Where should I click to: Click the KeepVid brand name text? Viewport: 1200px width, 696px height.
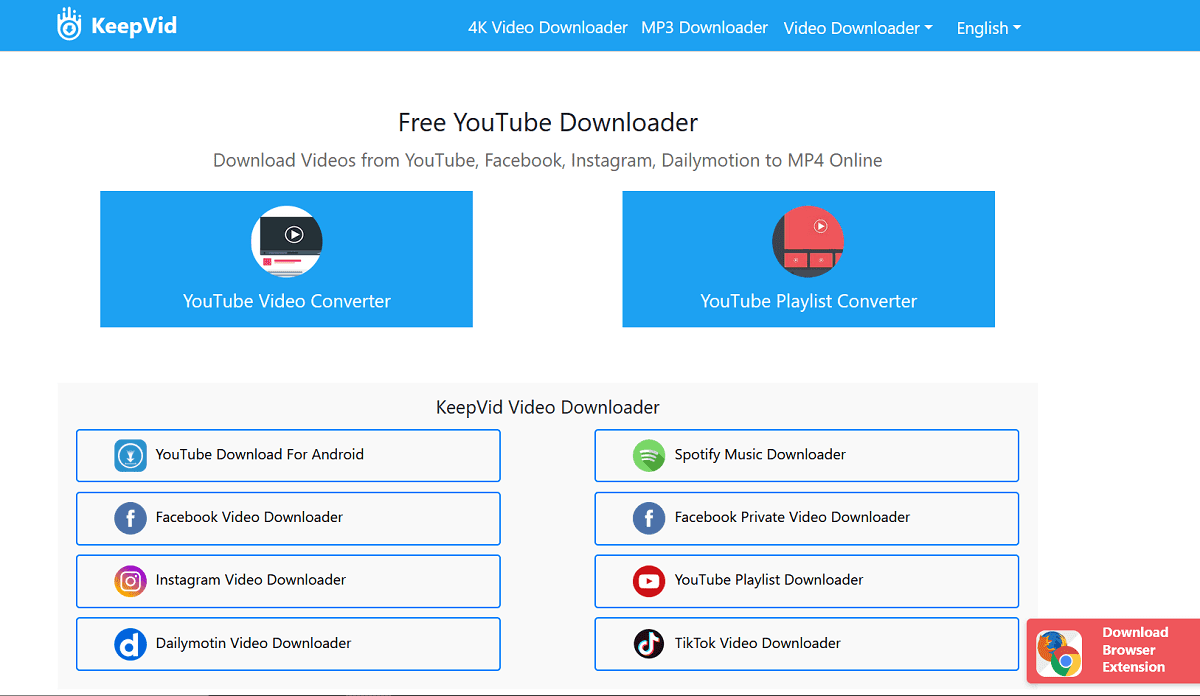coord(133,26)
